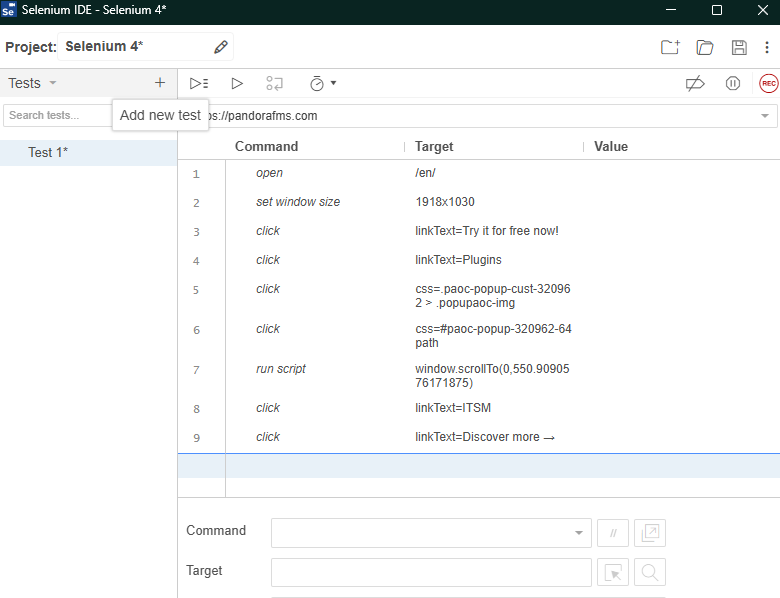Screen dimensions: 780x598
Task: Click the find target in page magnifier icon
Action: [x=650, y=573]
